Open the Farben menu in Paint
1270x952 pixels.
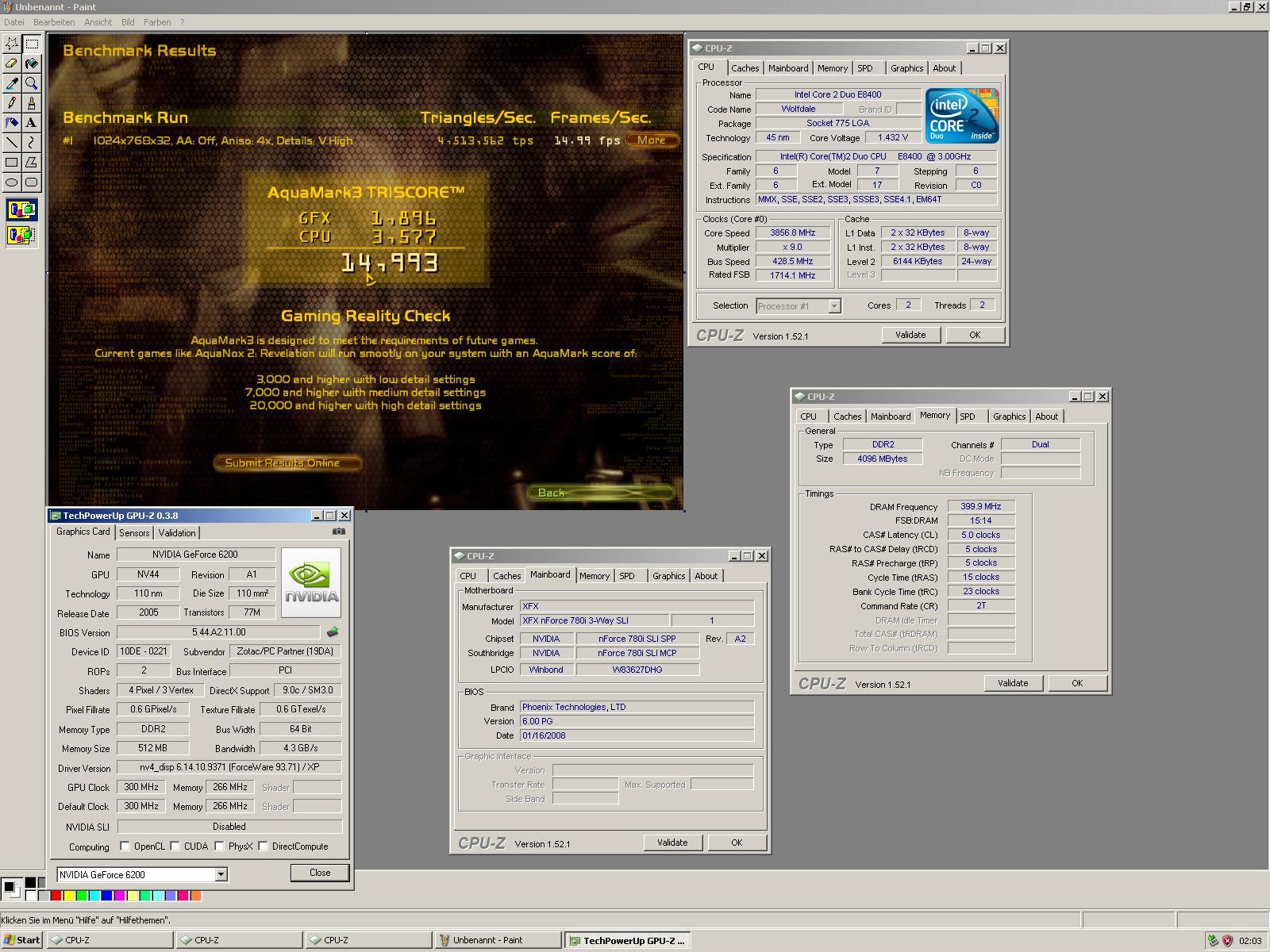(157, 22)
